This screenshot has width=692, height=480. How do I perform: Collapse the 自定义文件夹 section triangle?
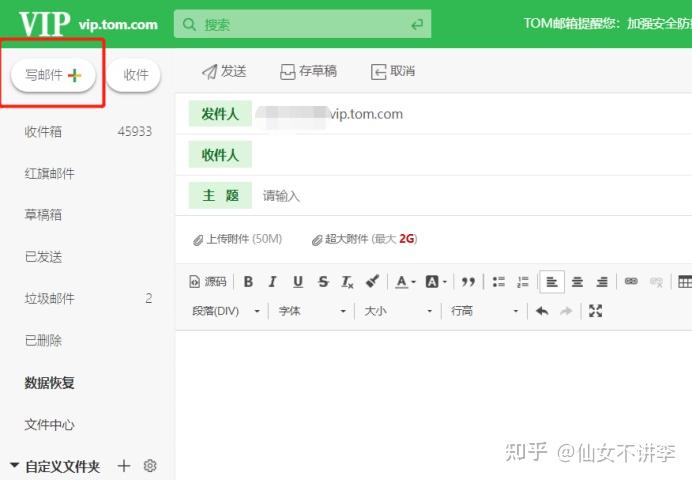tap(14, 465)
